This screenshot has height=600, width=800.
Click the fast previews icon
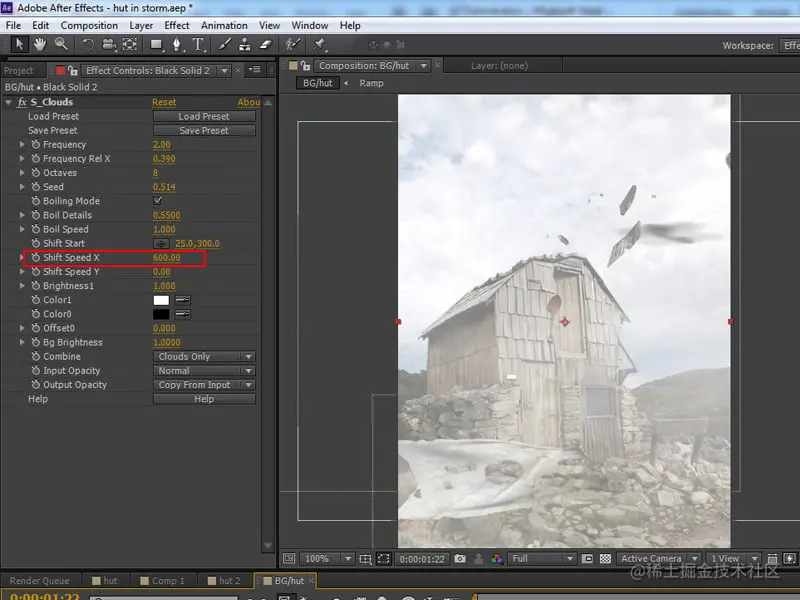(789, 559)
